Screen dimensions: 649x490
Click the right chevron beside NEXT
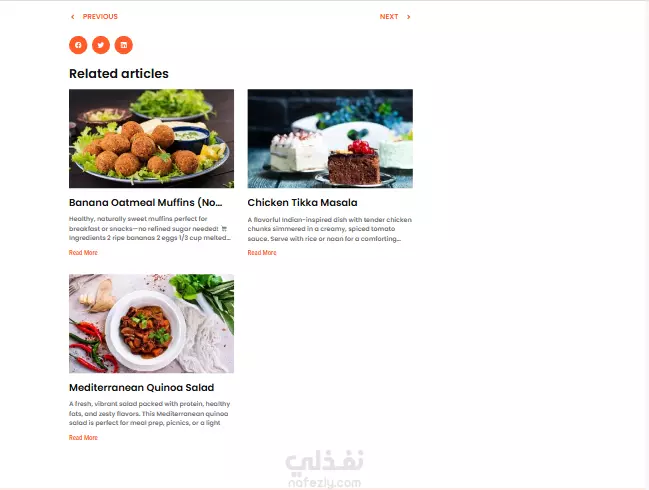[409, 17]
